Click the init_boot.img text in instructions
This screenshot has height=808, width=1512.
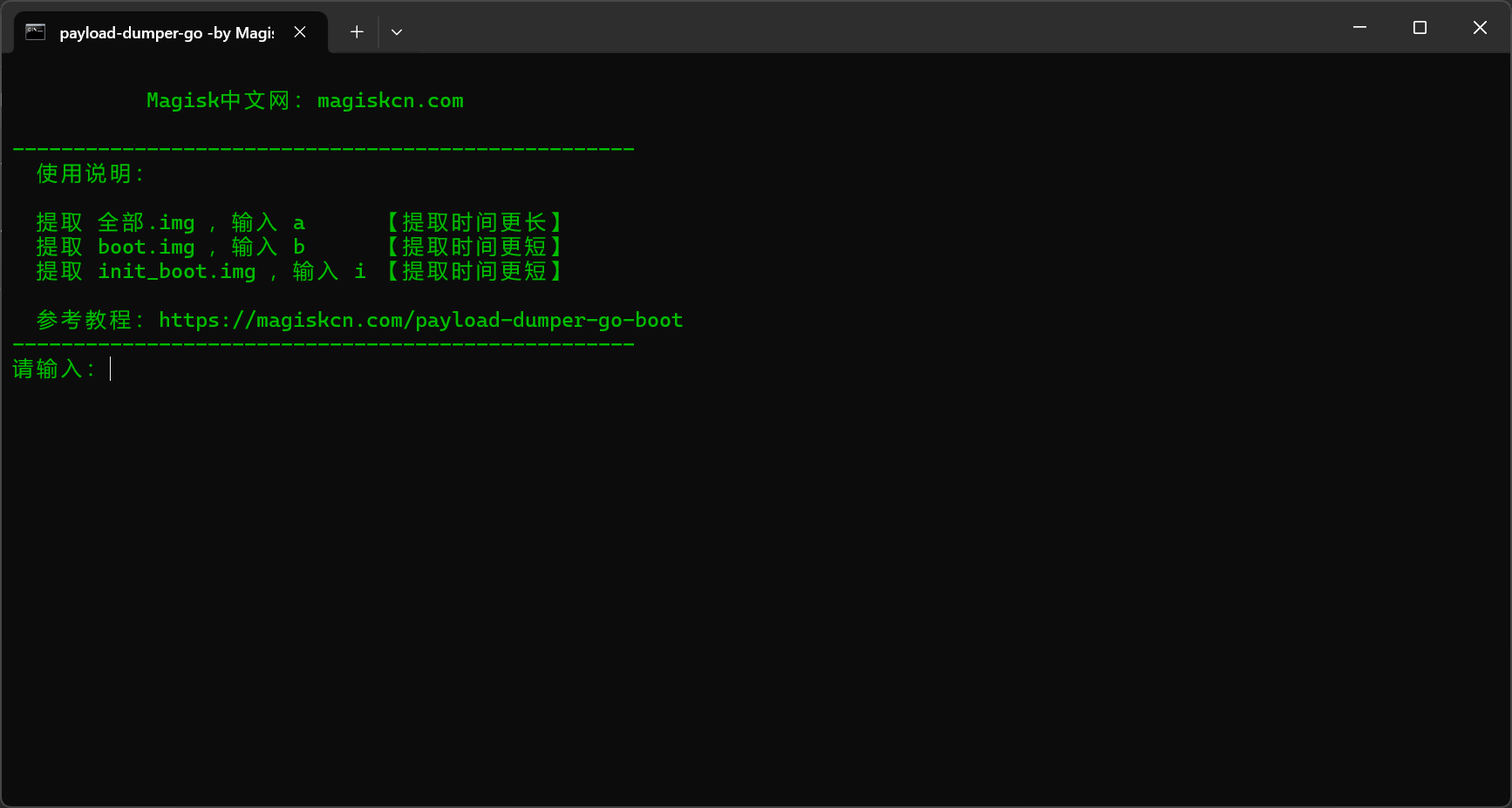pyautogui.click(x=176, y=272)
